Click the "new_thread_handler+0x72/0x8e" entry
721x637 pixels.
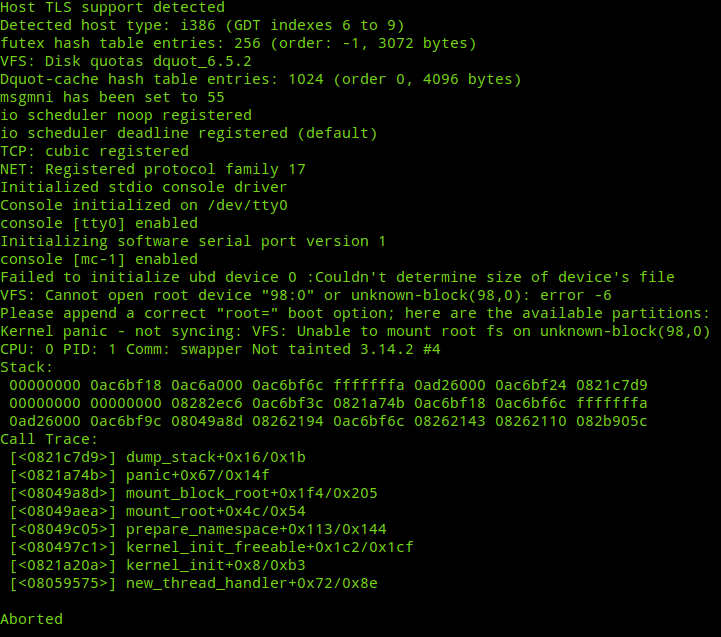(251, 583)
